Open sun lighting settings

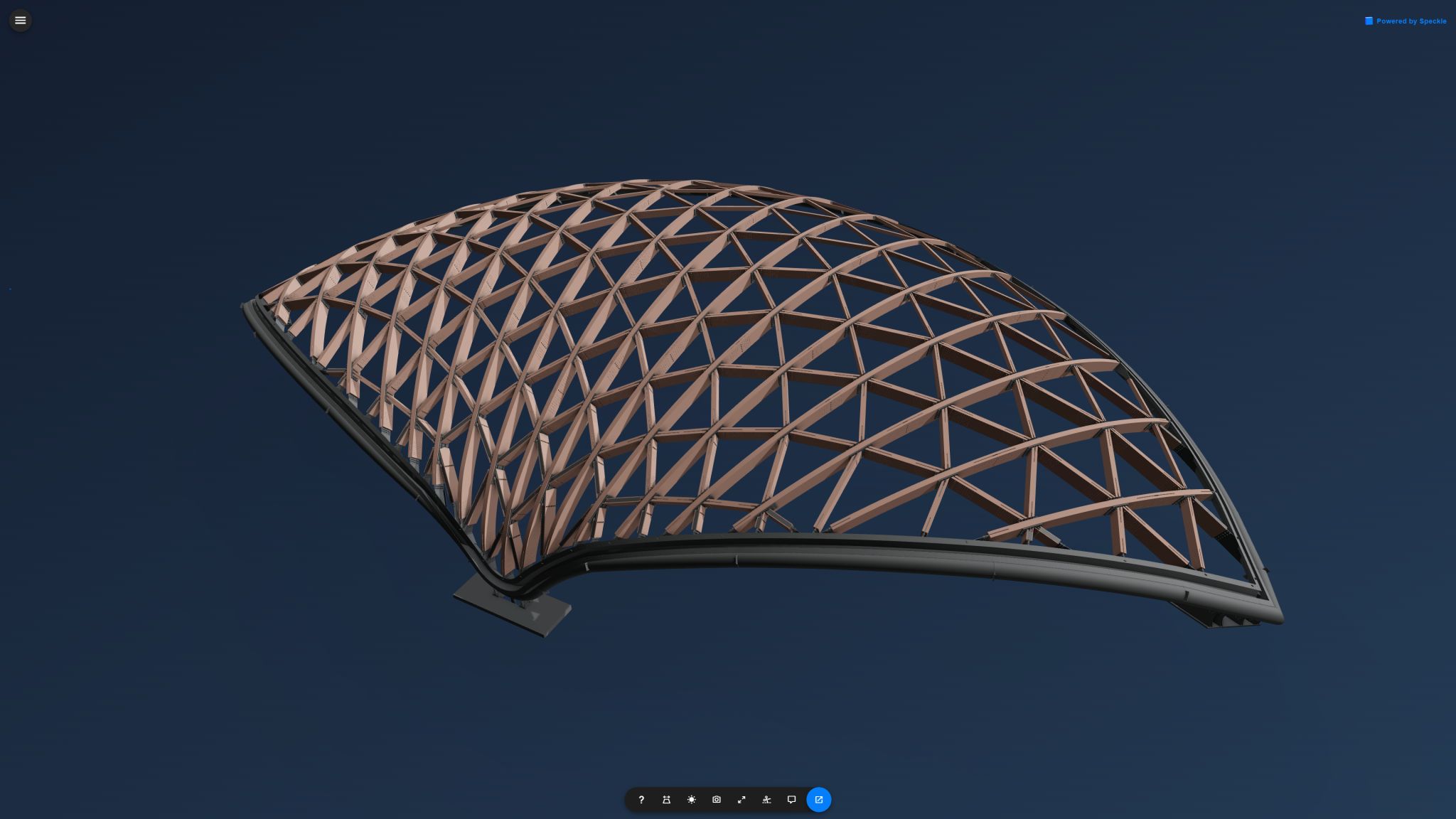[x=691, y=800]
